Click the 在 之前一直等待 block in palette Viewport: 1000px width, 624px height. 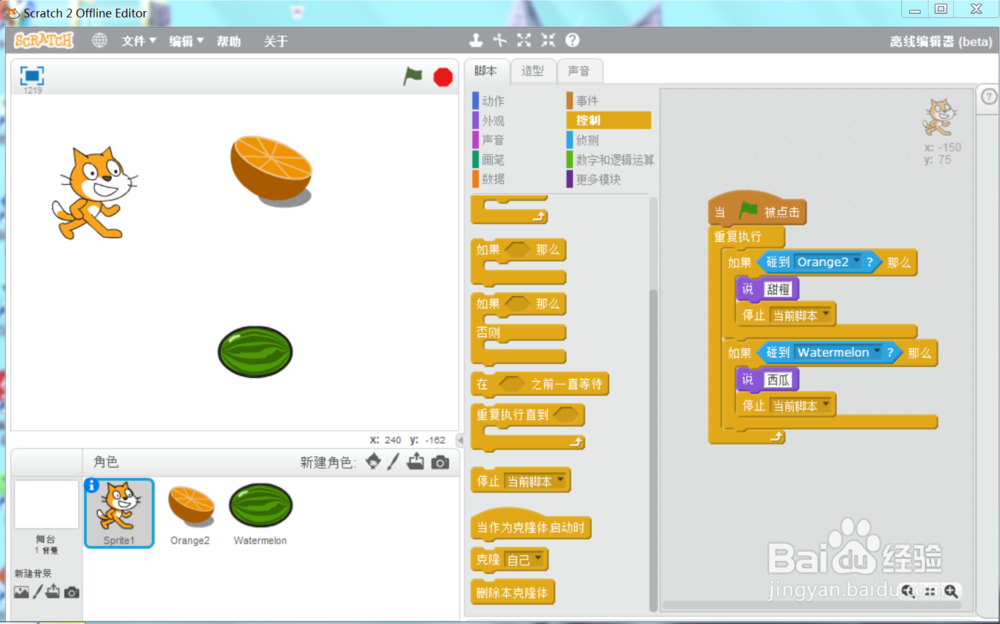point(540,384)
